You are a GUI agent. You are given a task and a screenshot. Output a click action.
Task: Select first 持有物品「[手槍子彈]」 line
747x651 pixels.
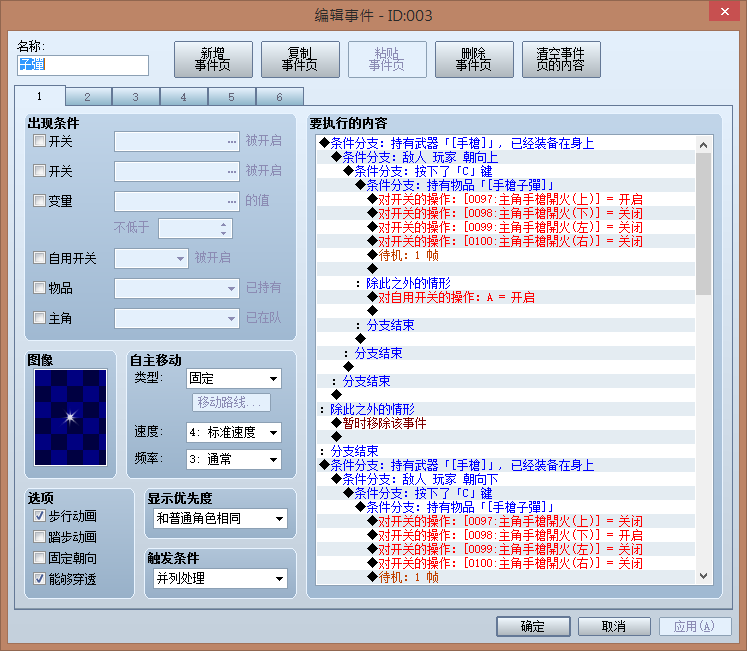click(506, 185)
